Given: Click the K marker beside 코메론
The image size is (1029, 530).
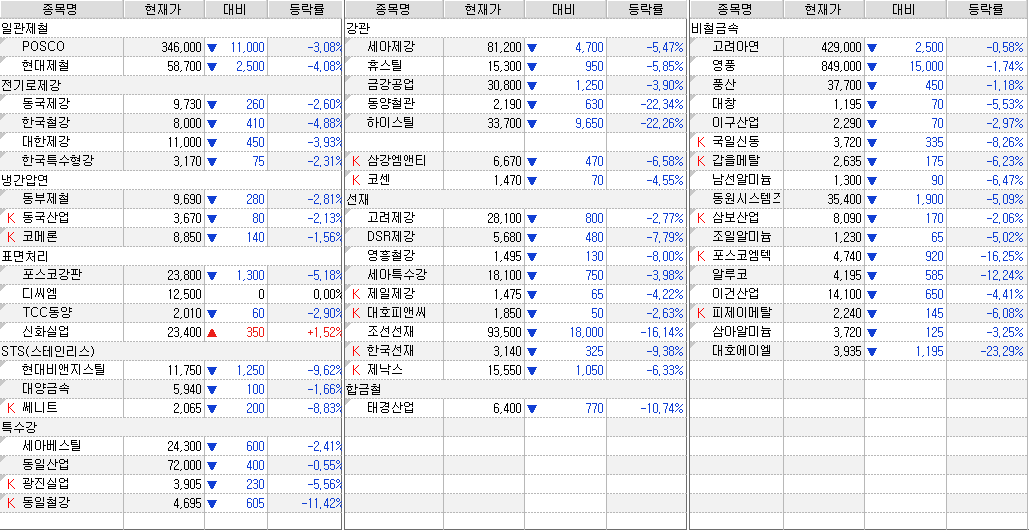Looking at the screenshot, I should 12,237.
